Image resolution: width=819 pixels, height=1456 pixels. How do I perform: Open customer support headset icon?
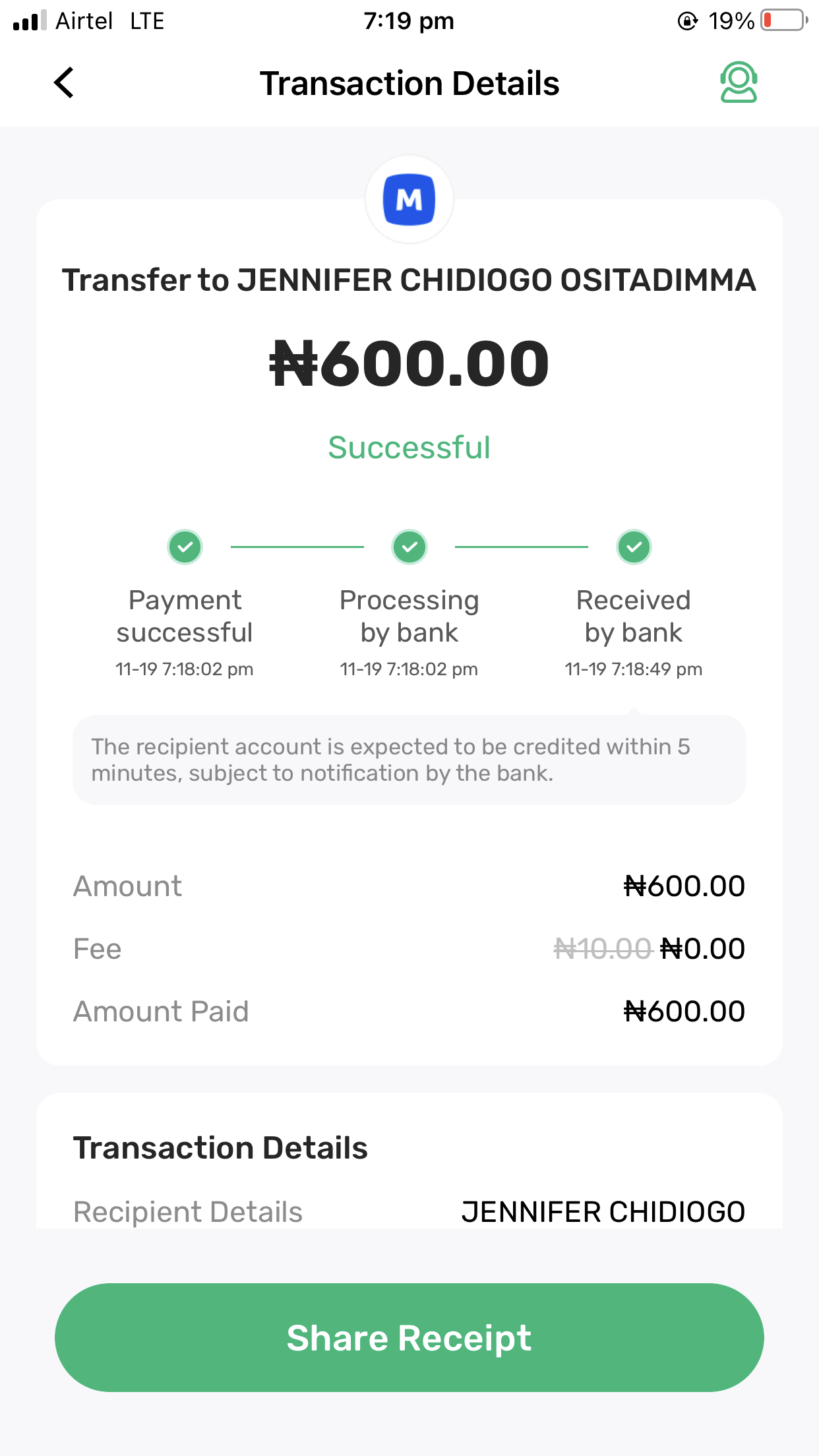click(739, 82)
